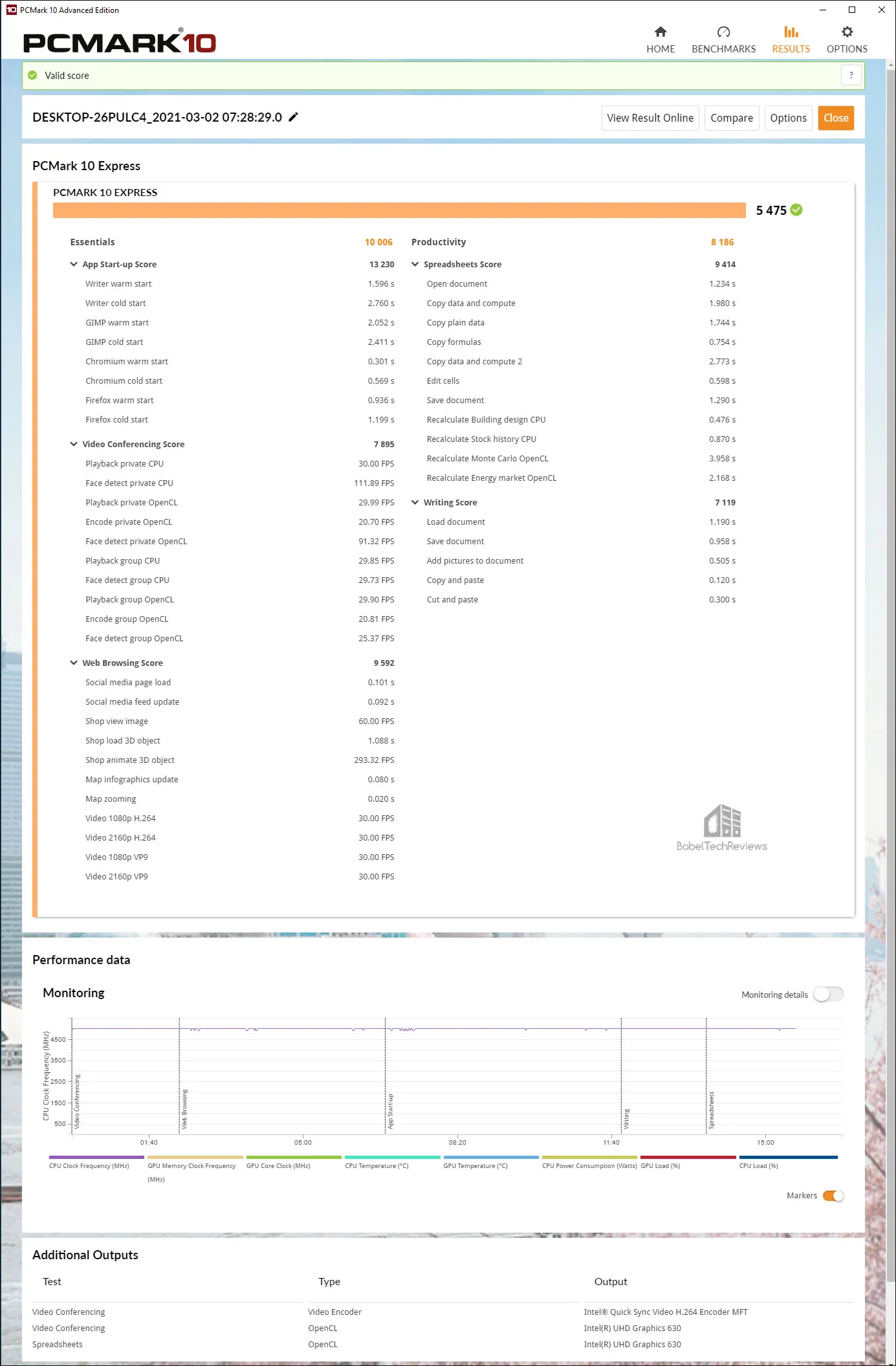Click Recalculate Monte Carlo OpenCL row
Image resolution: width=896 pixels, height=1366 pixels.
click(581, 458)
